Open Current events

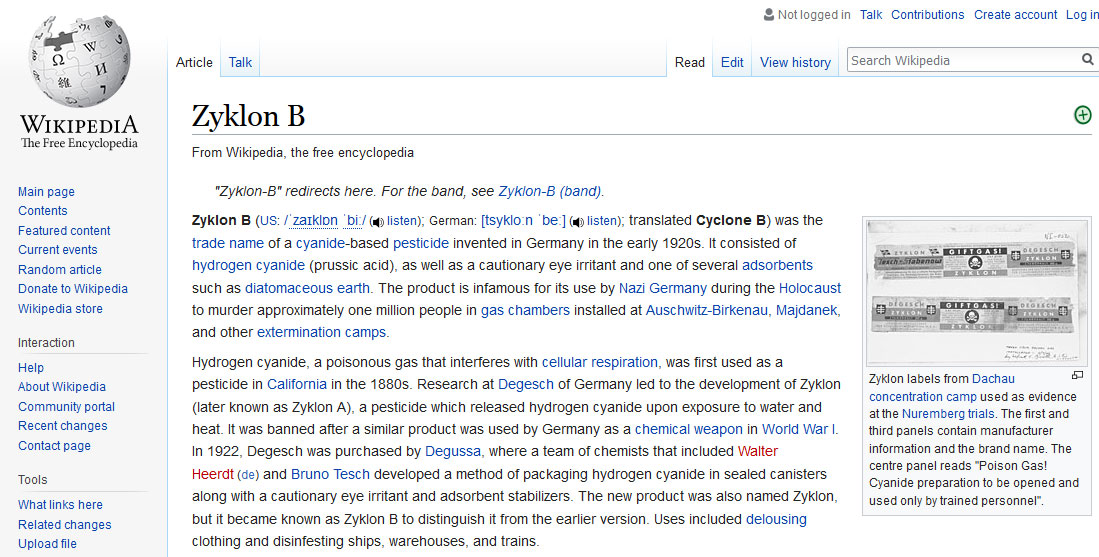57,249
